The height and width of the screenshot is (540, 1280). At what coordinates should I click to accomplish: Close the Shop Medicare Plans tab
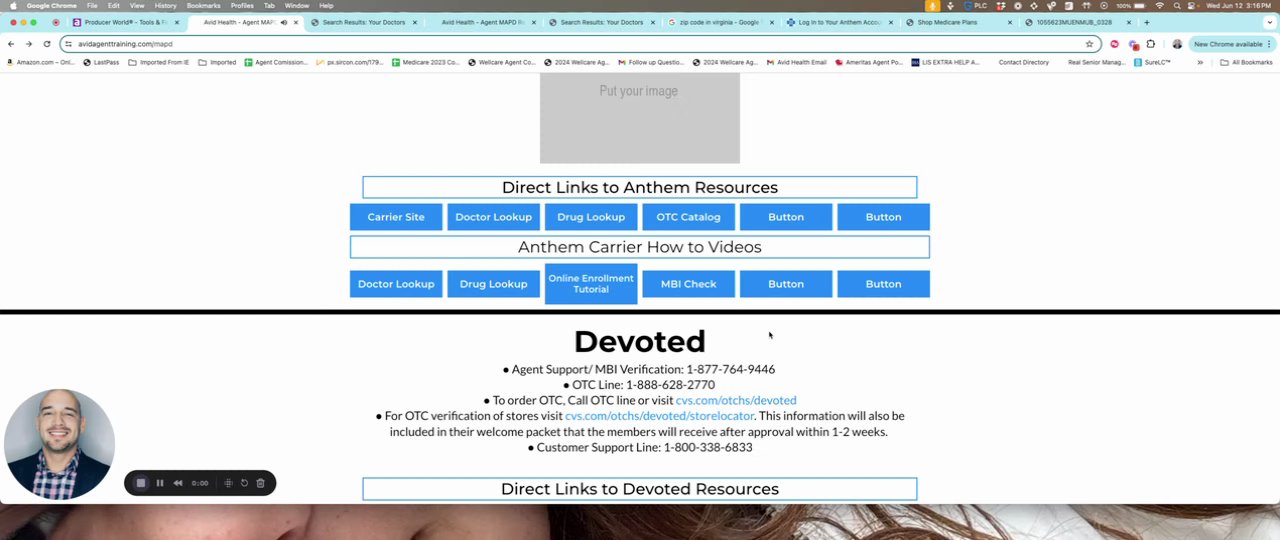(x=1010, y=22)
